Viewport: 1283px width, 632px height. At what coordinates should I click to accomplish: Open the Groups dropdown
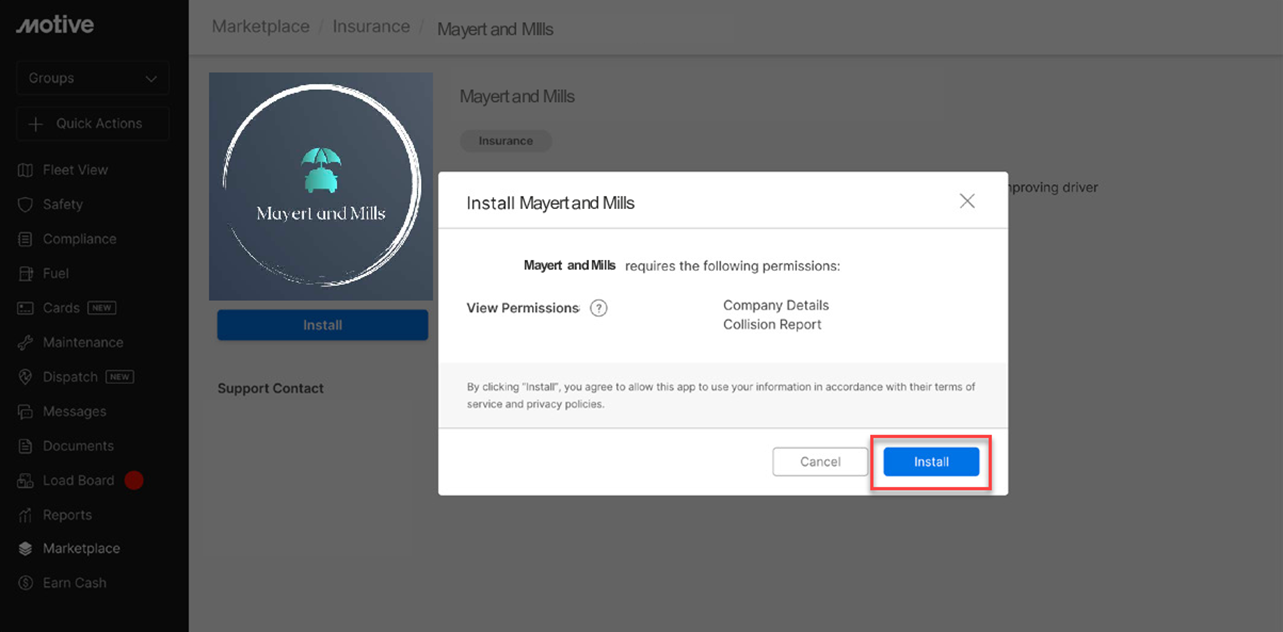[93, 78]
